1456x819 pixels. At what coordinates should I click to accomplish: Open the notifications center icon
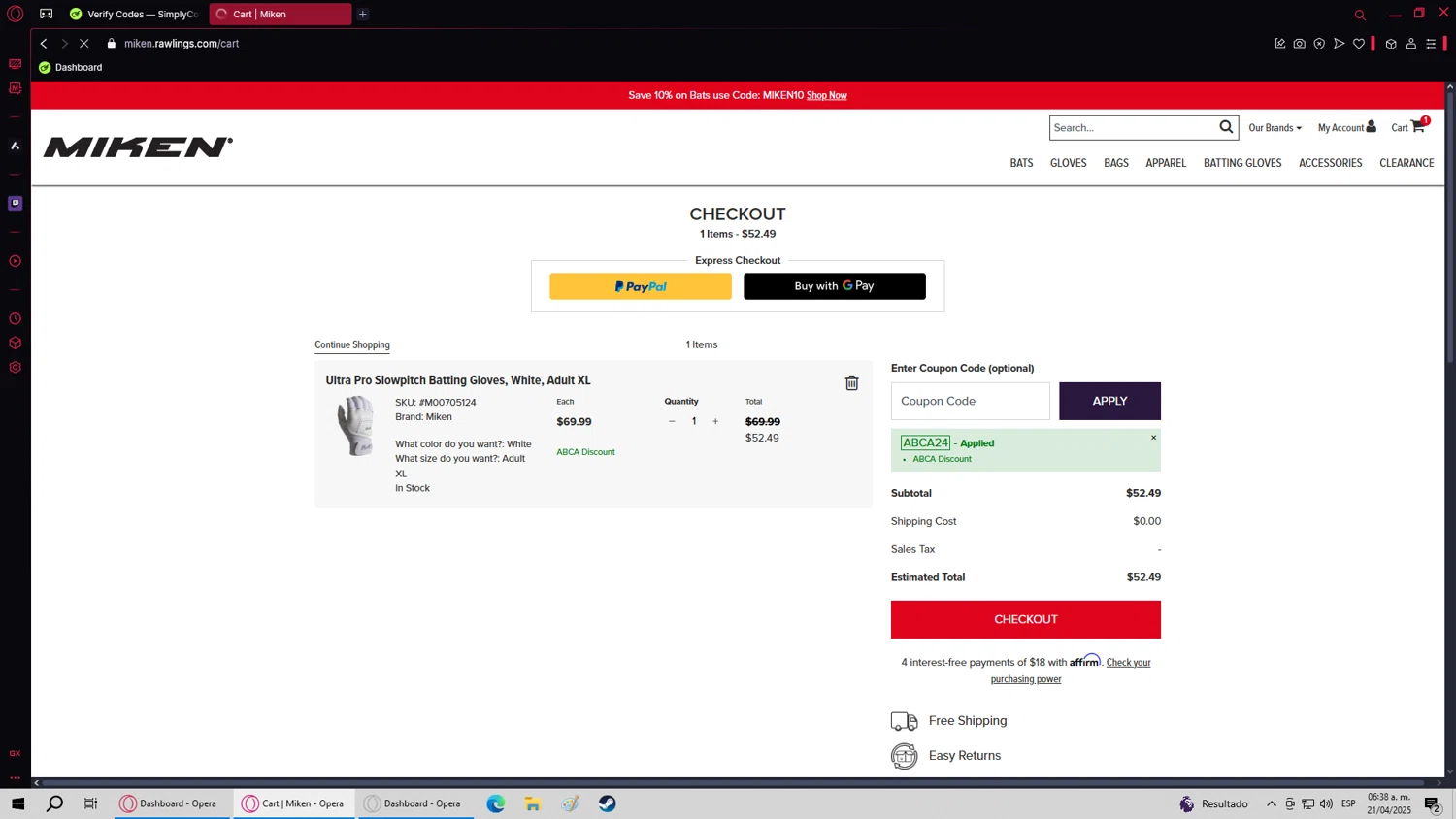[x=1432, y=803]
